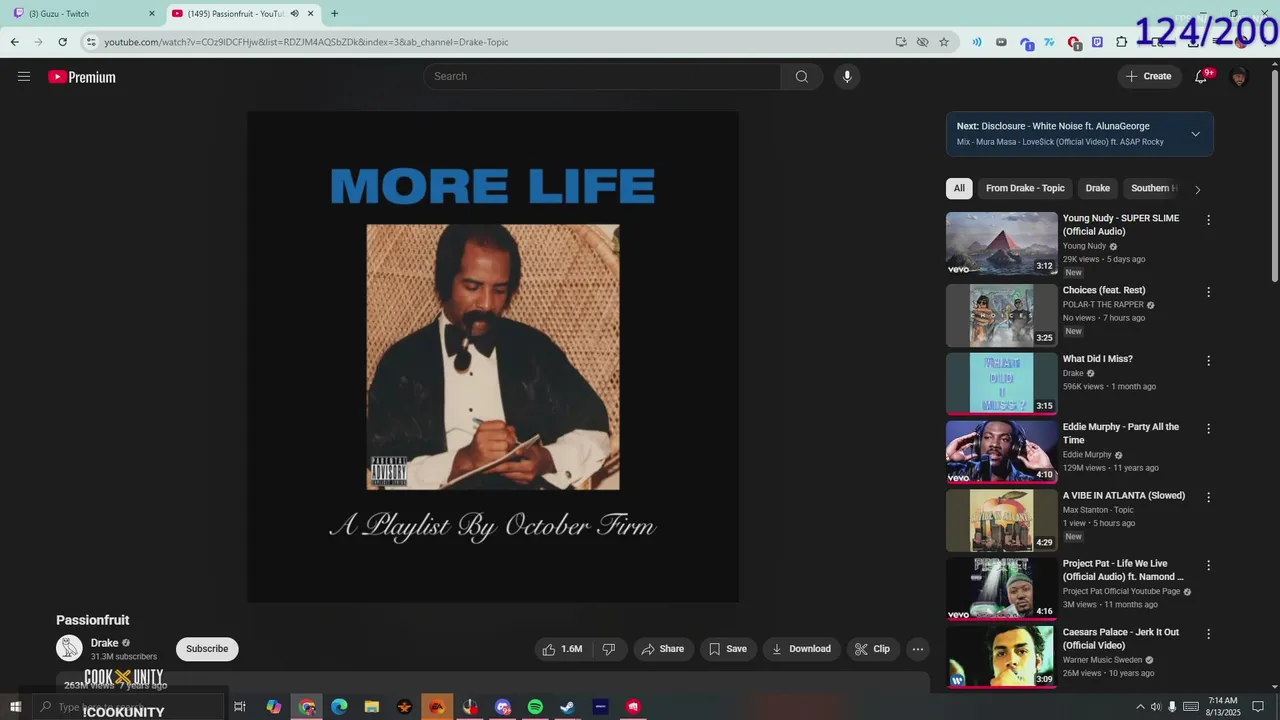The height and width of the screenshot is (720, 1280).
Task: Start voice search with the microphone
Action: pos(847,77)
